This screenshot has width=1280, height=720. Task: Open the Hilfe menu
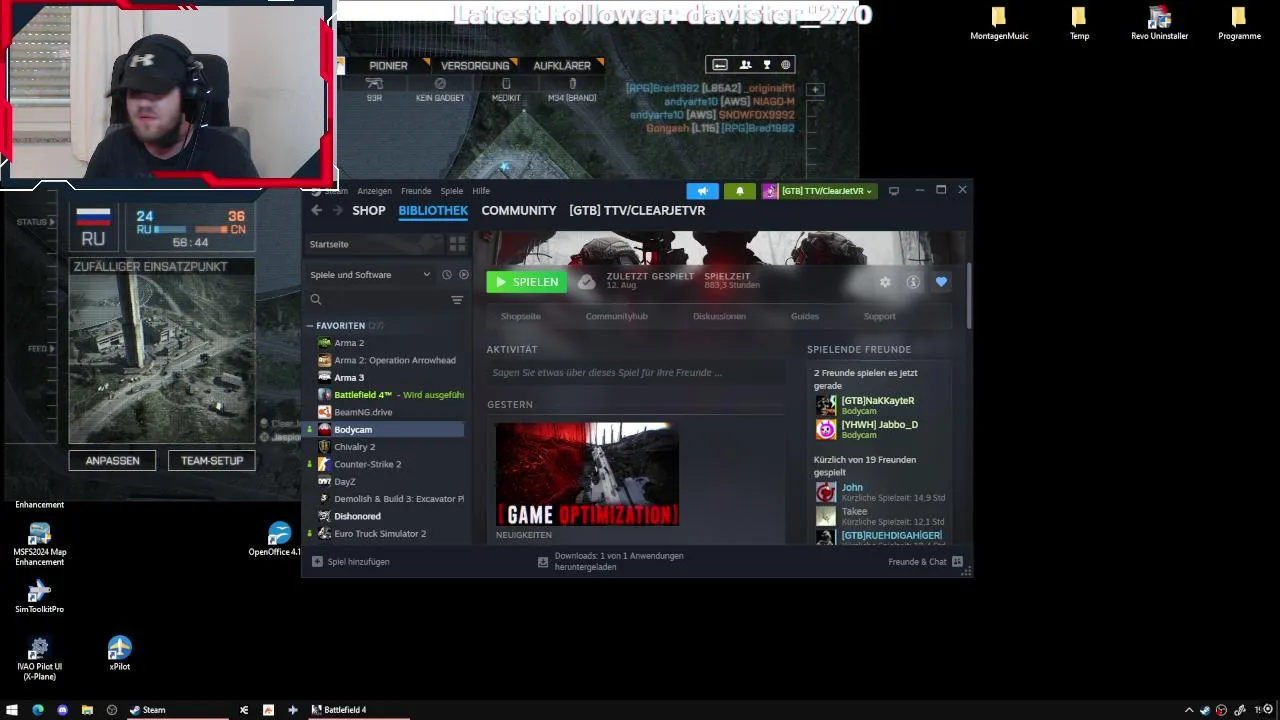[481, 191]
